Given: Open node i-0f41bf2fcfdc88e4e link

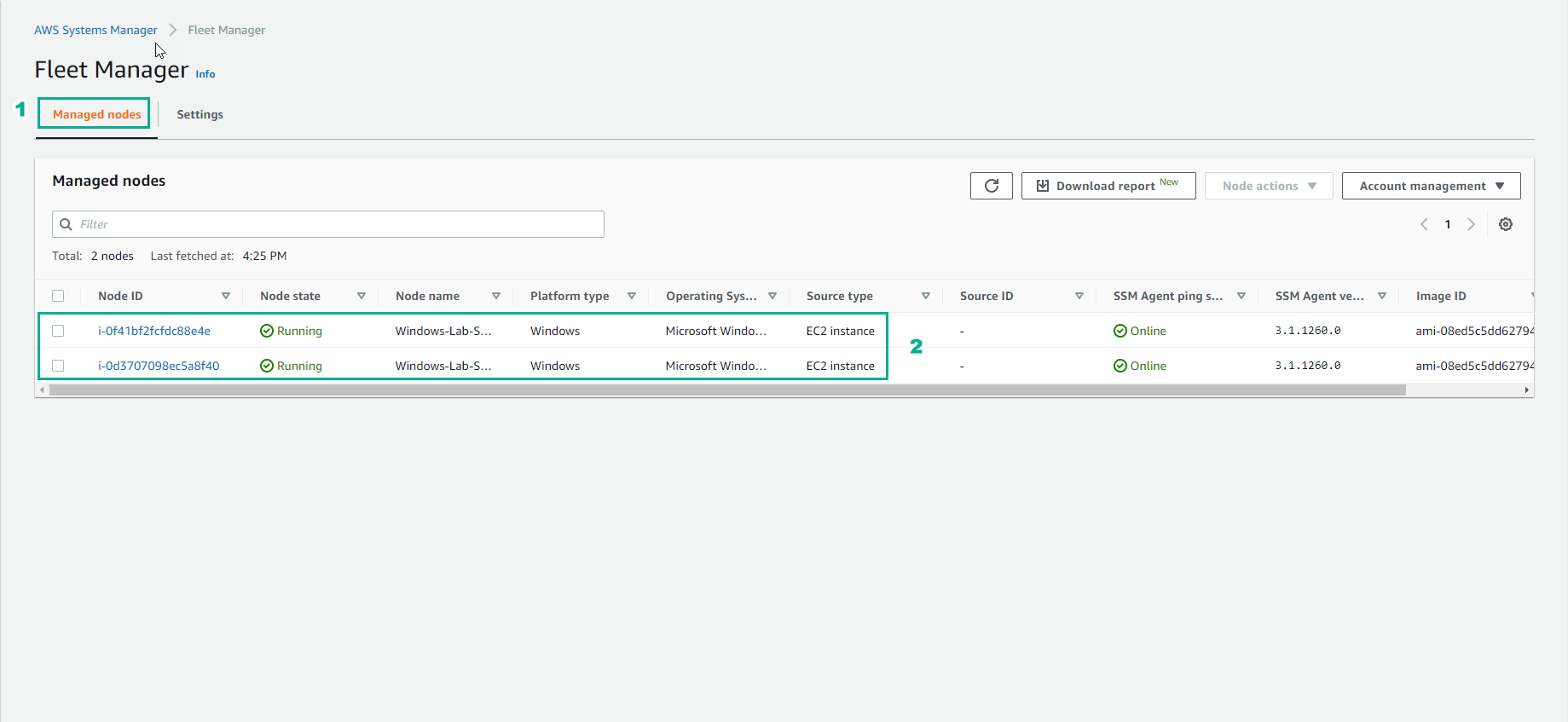Looking at the screenshot, I should (154, 331).
